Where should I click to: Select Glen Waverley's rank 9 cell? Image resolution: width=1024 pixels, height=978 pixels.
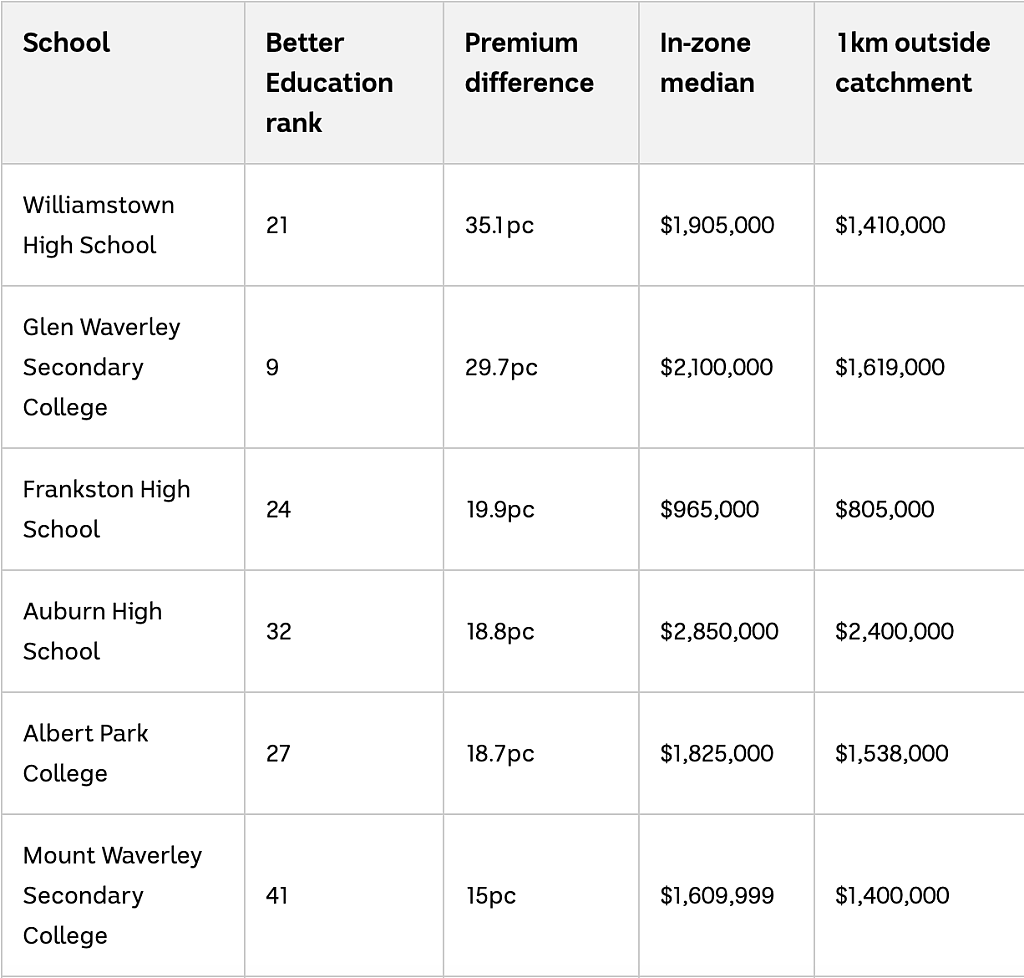coord(272,367)
